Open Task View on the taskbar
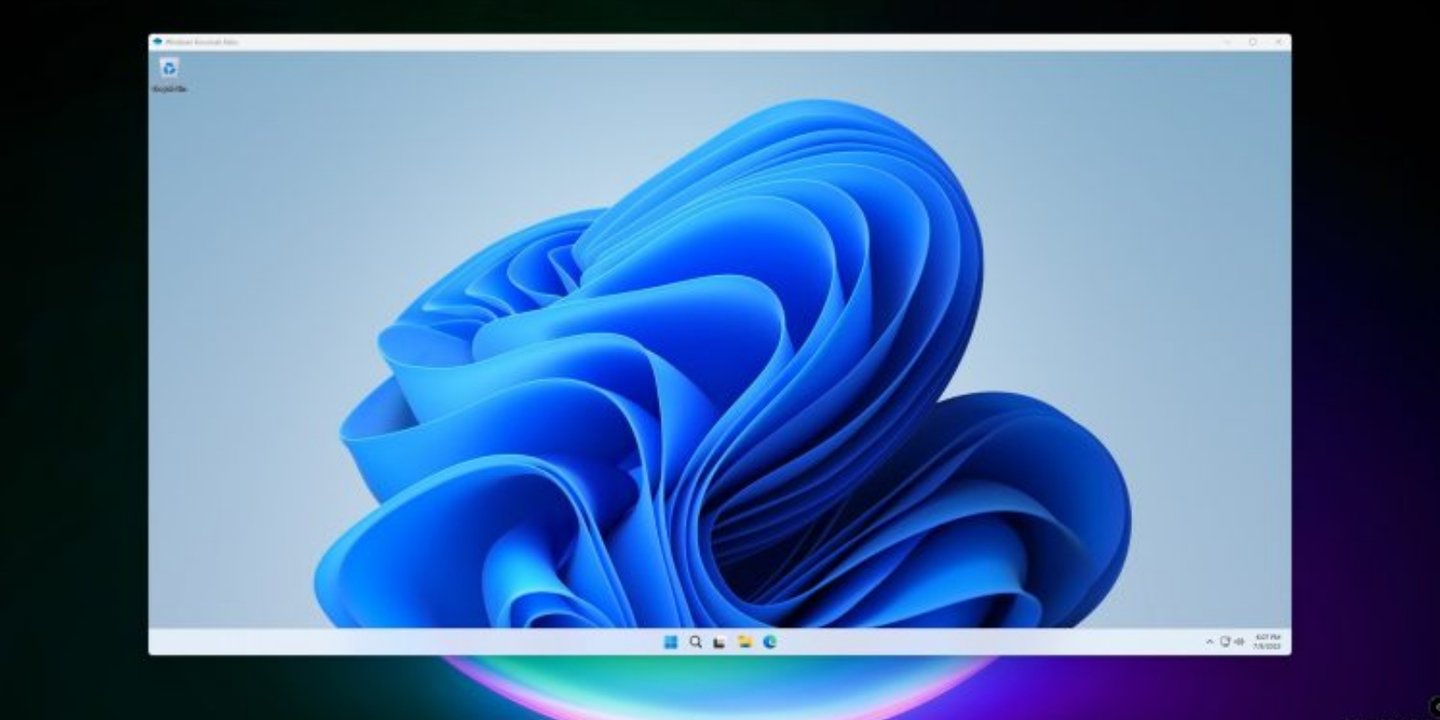 (719, 642)
